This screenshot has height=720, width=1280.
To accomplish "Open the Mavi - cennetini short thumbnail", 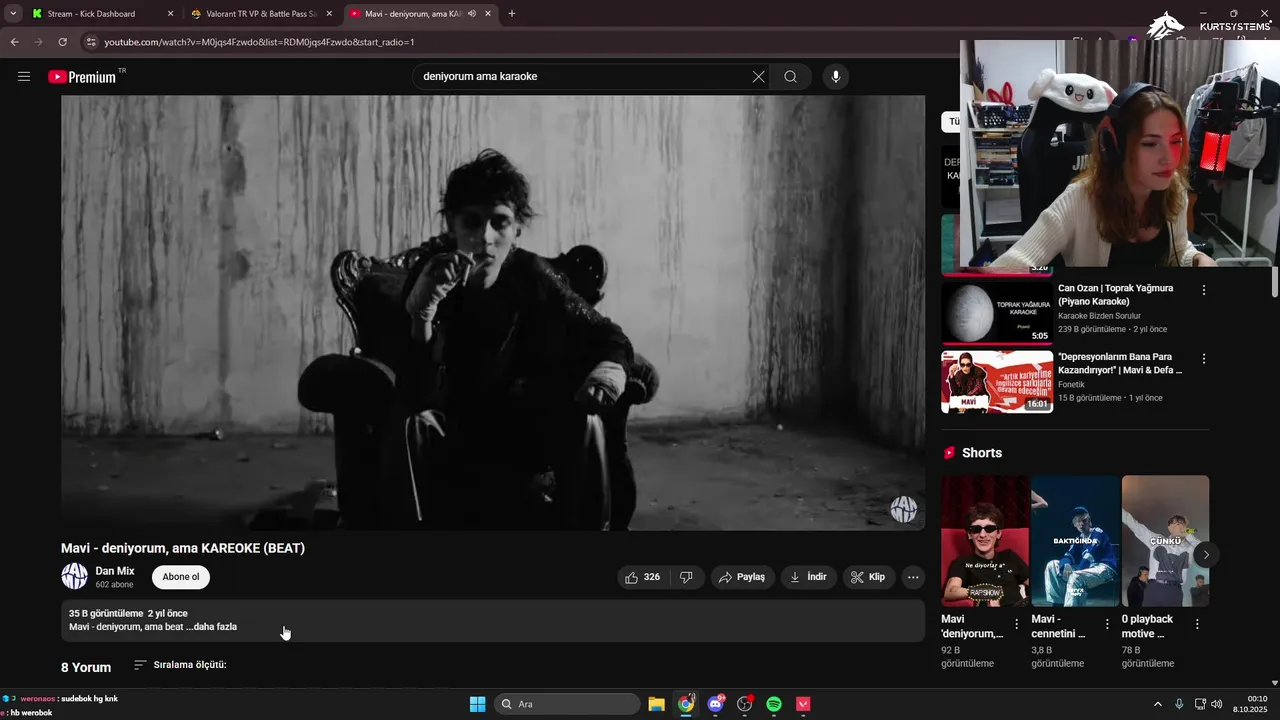I will click(x=1075, y=541).
